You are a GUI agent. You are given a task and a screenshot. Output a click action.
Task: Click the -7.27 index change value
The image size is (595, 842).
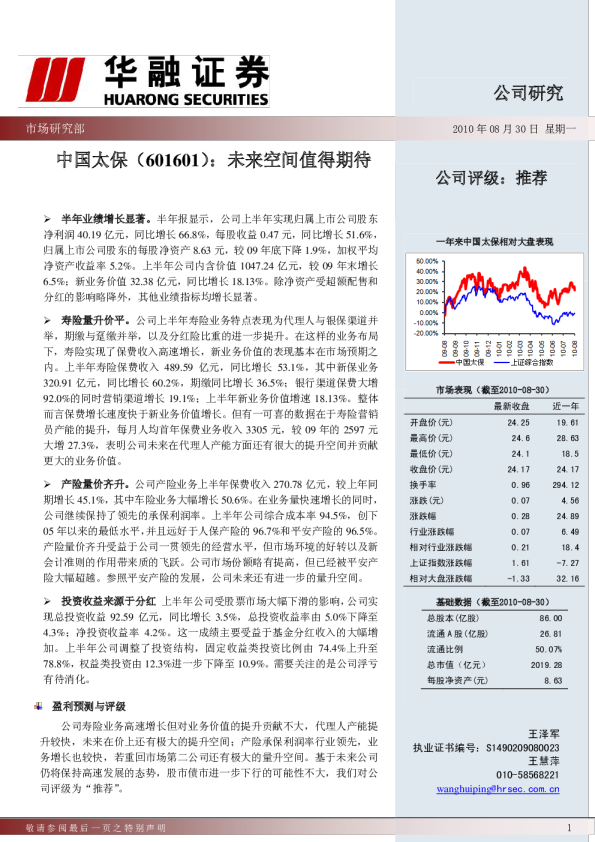[568, 563]
